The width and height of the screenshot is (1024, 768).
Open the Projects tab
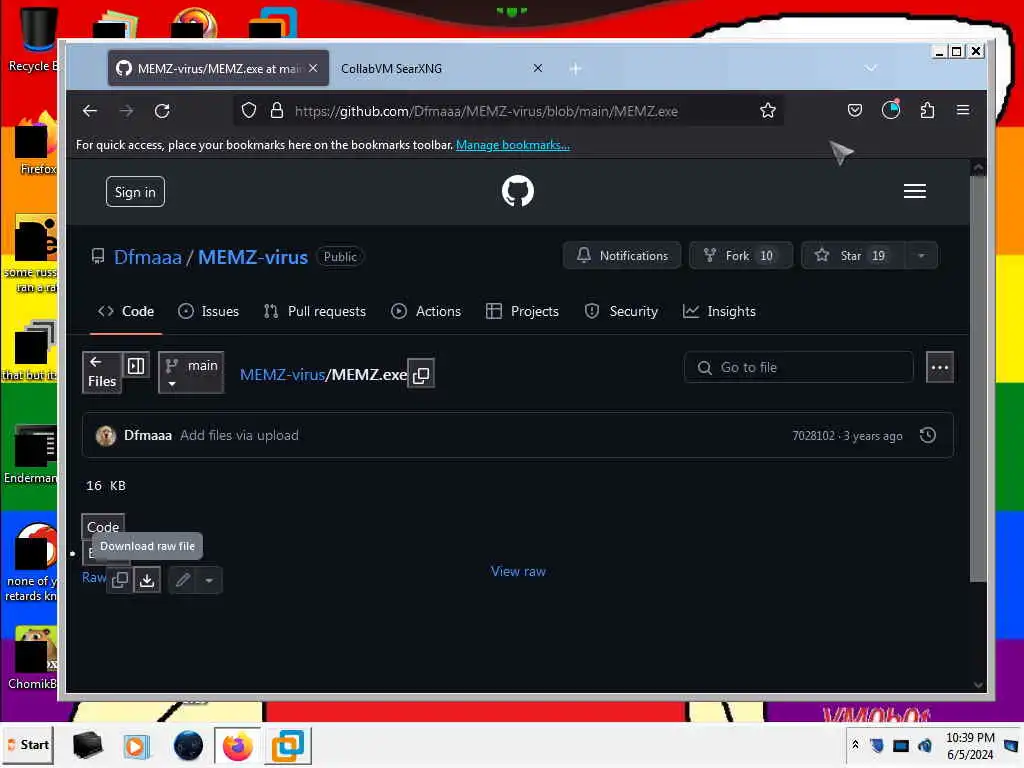click(522, 312)
